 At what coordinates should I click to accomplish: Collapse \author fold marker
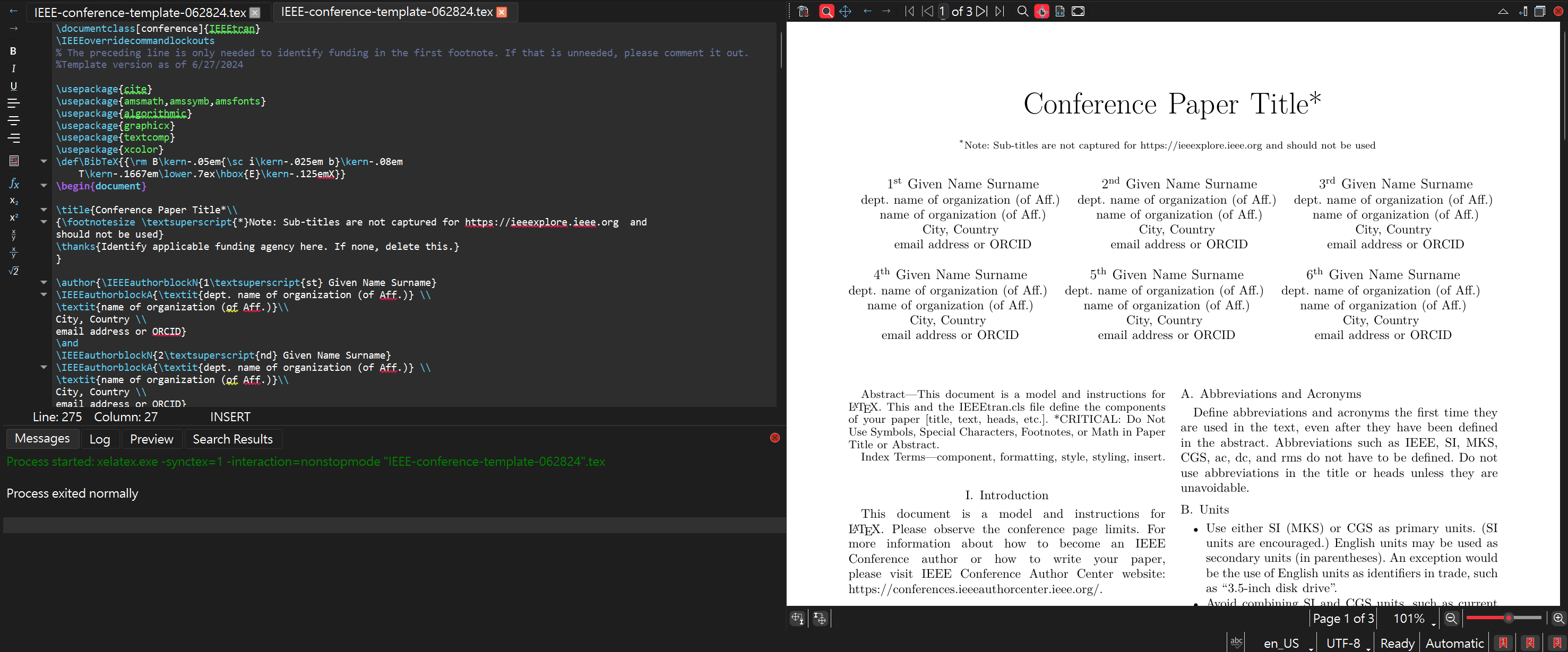[44, 282]
